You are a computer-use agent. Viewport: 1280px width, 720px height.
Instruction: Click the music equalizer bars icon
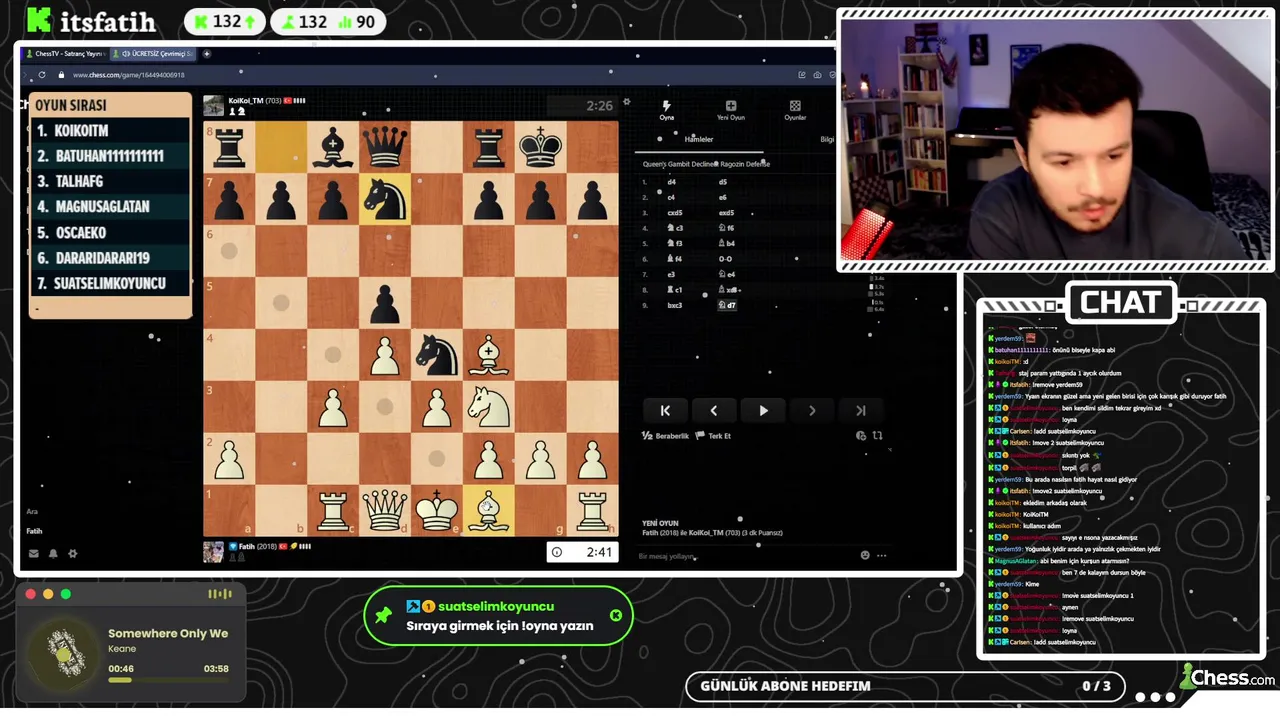click(219, 594)
